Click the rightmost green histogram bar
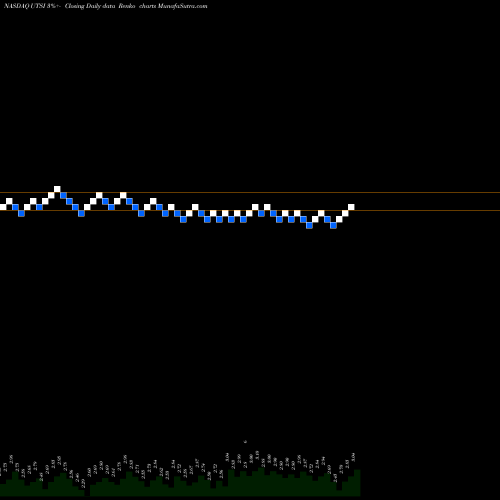 357,483
